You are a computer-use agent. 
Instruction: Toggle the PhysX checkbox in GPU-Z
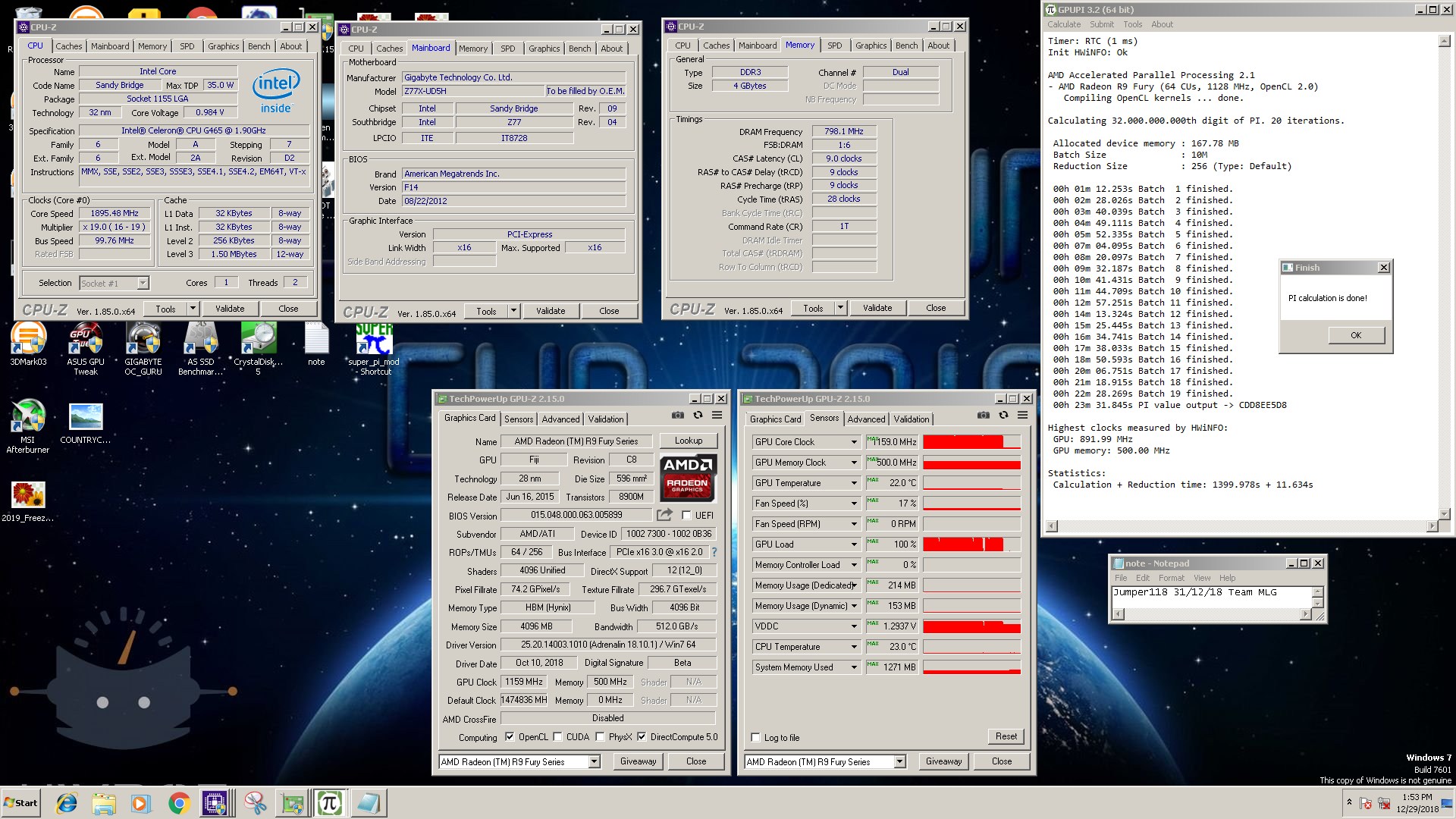pos(601,737)
